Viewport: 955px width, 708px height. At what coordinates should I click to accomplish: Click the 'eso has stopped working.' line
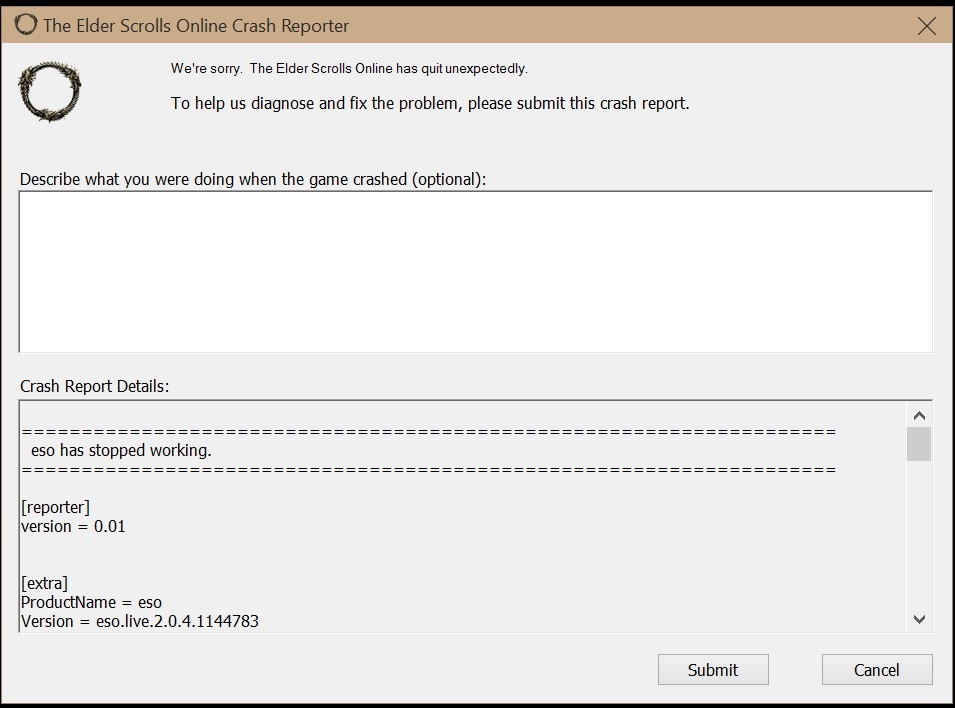[121, 450]
